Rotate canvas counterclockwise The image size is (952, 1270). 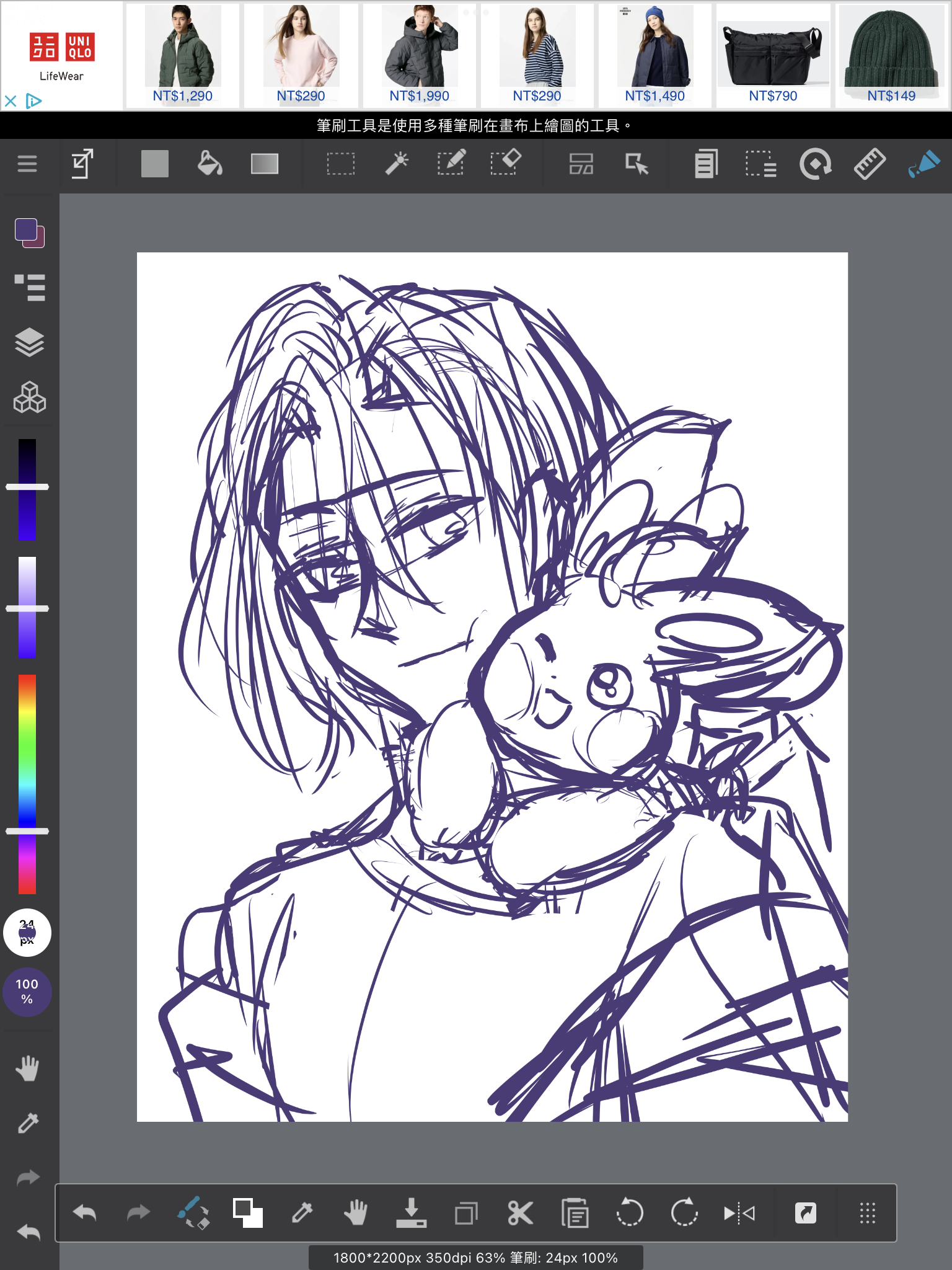(x=630, y=1213)
